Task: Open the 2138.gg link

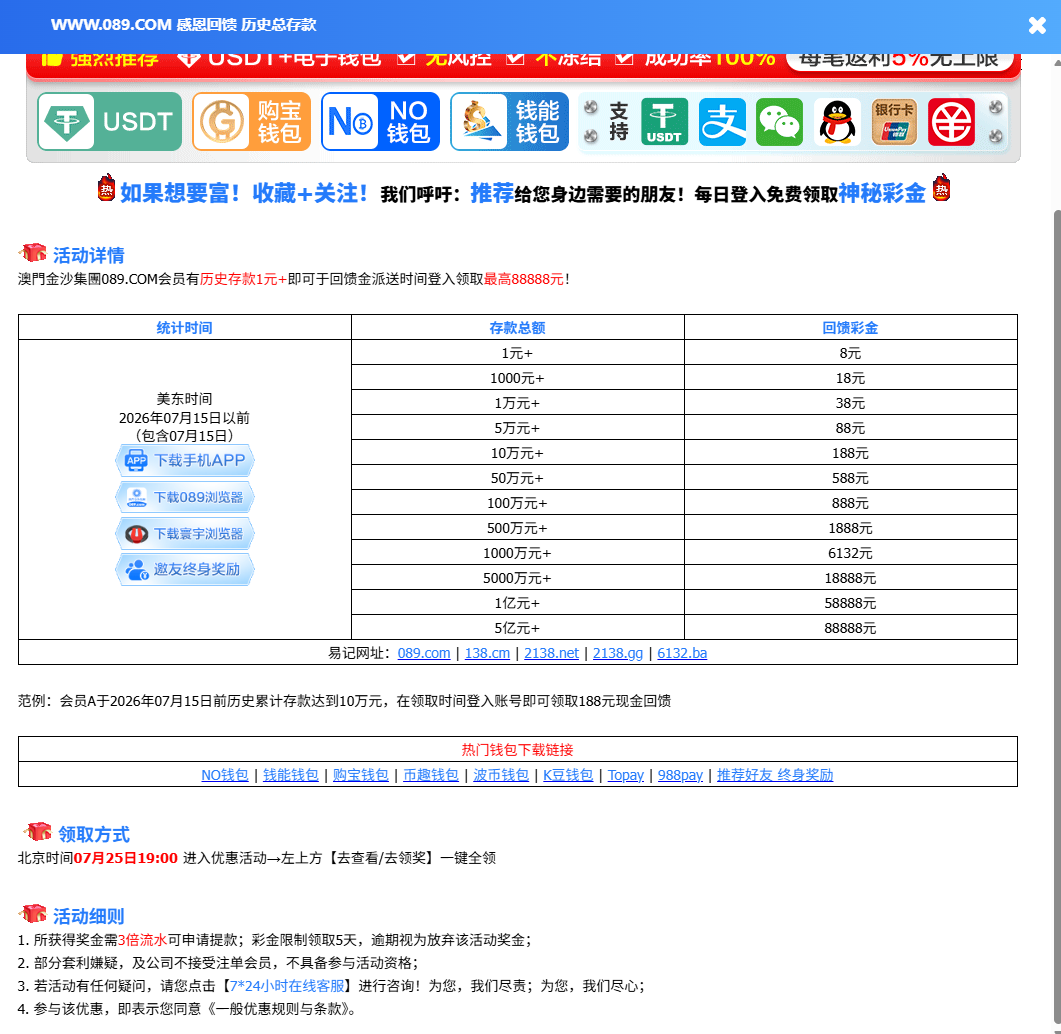Action: 618,653
